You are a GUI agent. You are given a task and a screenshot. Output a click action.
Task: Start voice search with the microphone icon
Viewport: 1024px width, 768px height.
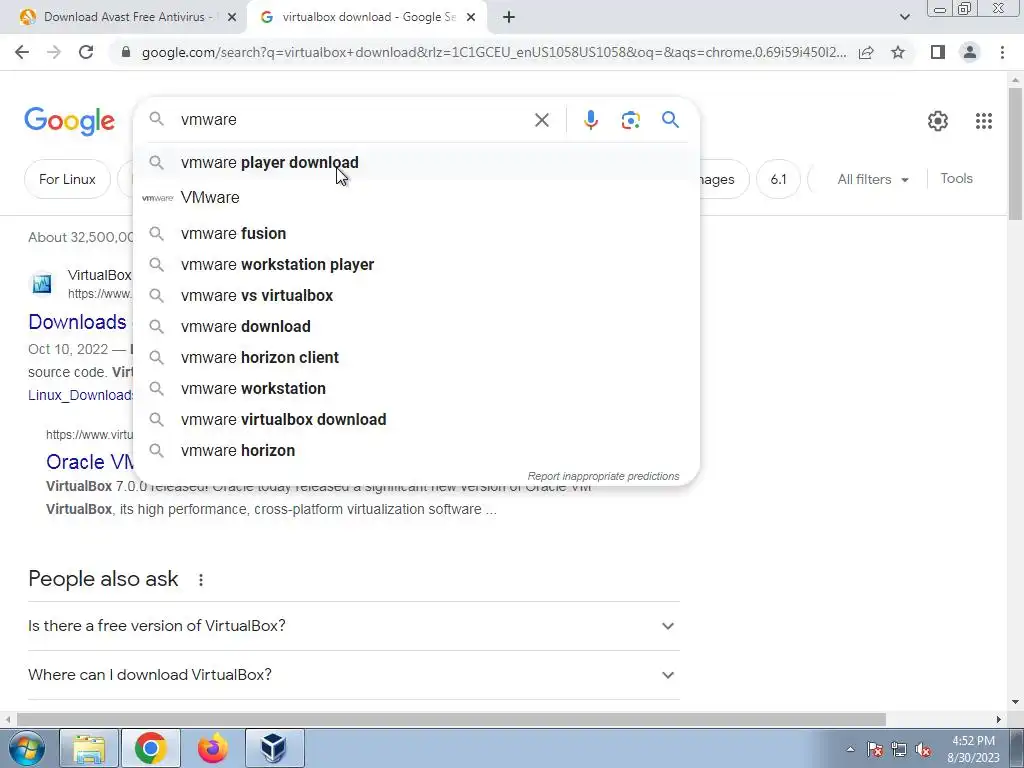click(590, 120)
